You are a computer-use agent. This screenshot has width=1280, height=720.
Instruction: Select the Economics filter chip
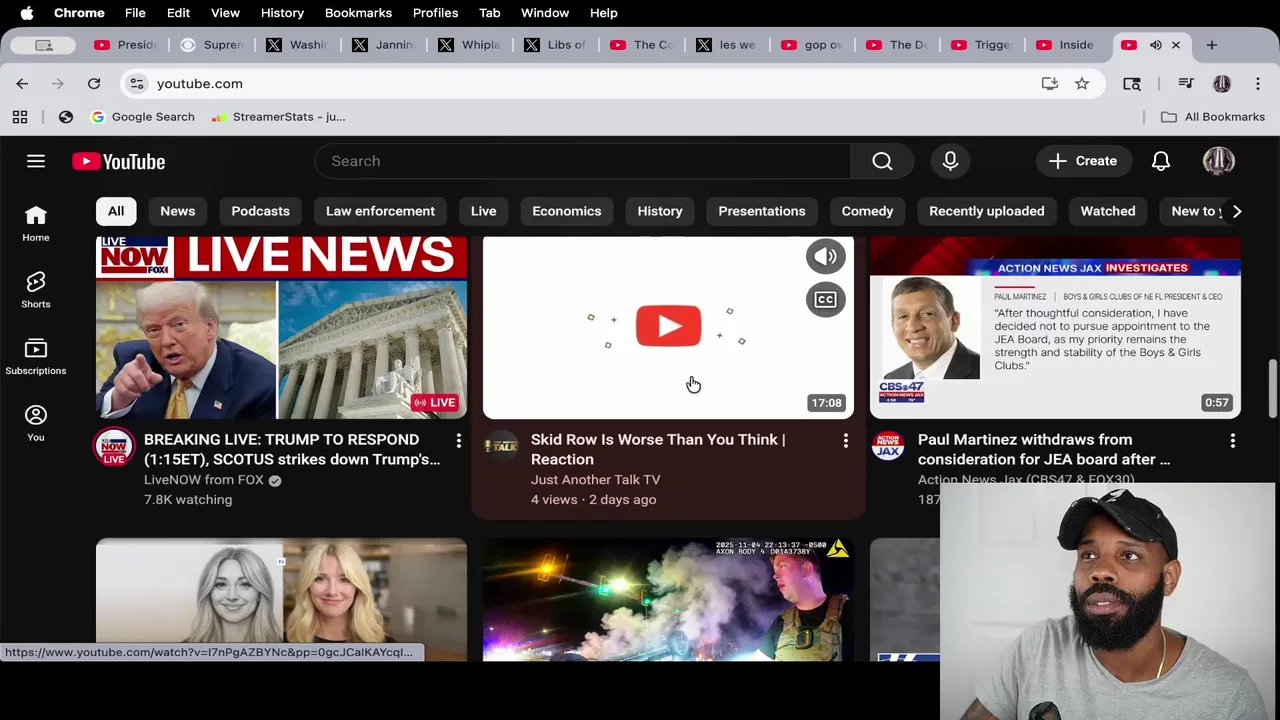[x=566, y=211]
